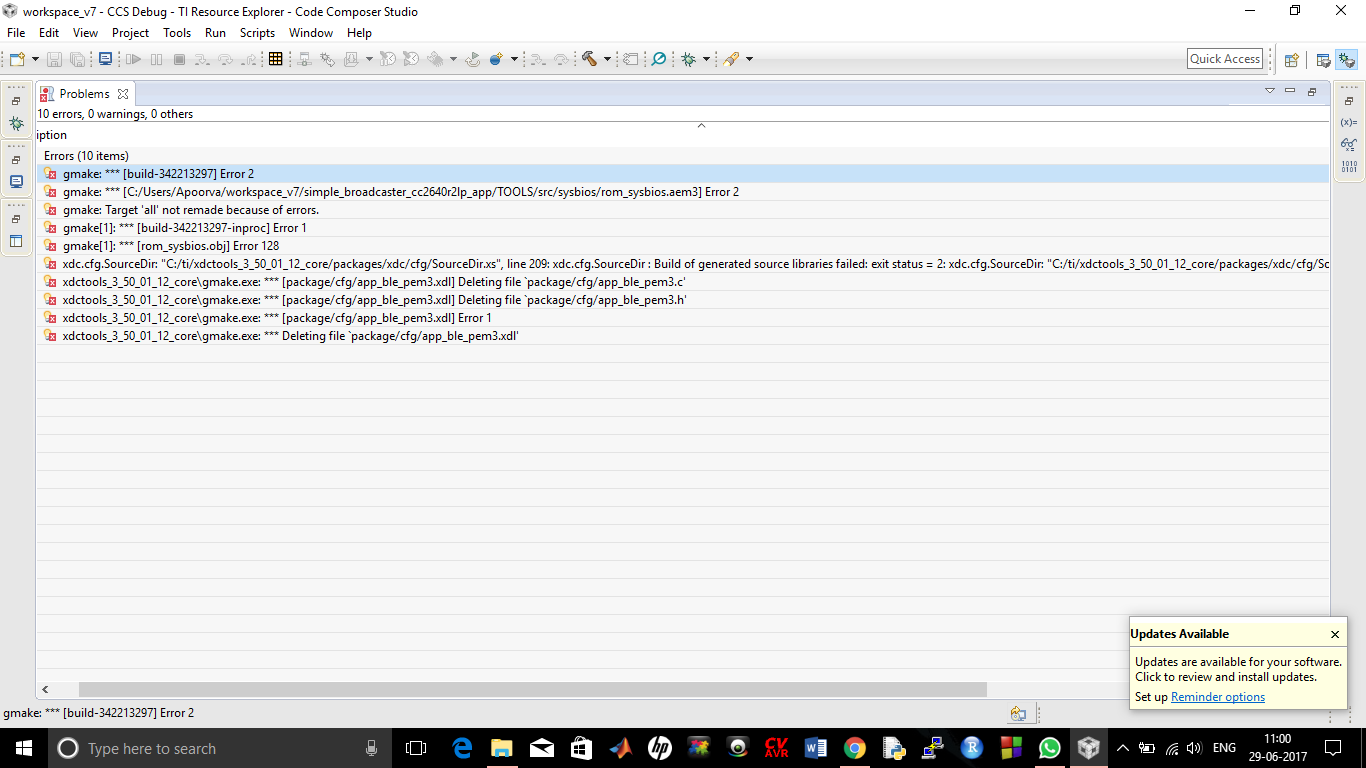
Task: Select the 'Errors (10 items)' group row
Action: tap(683, 156)
